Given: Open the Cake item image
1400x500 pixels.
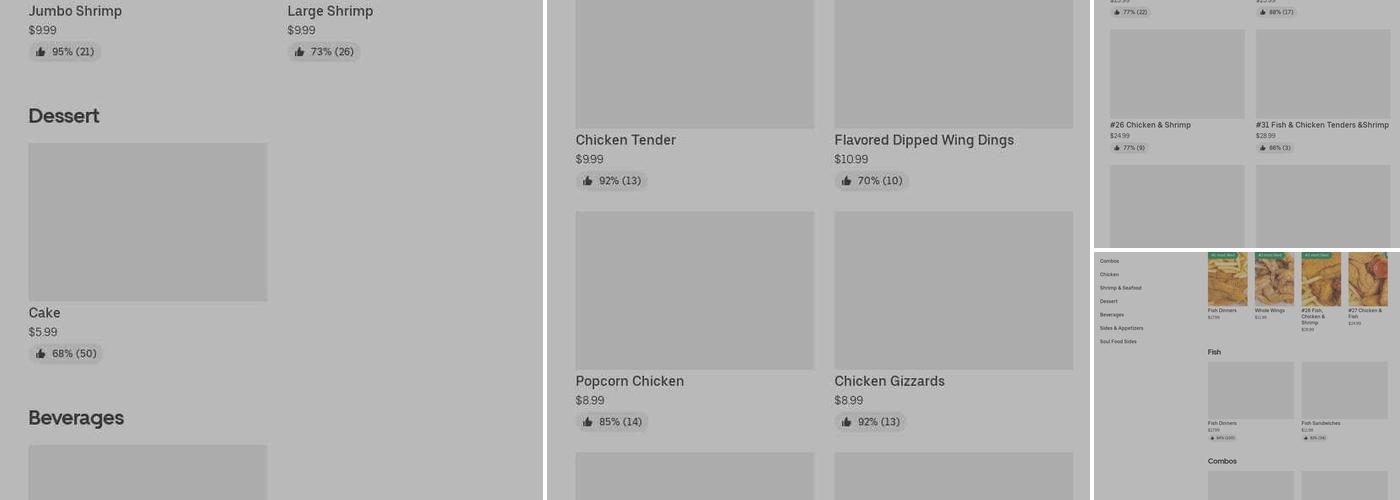Looking at the screenshot, I should (x=148, y=222).
